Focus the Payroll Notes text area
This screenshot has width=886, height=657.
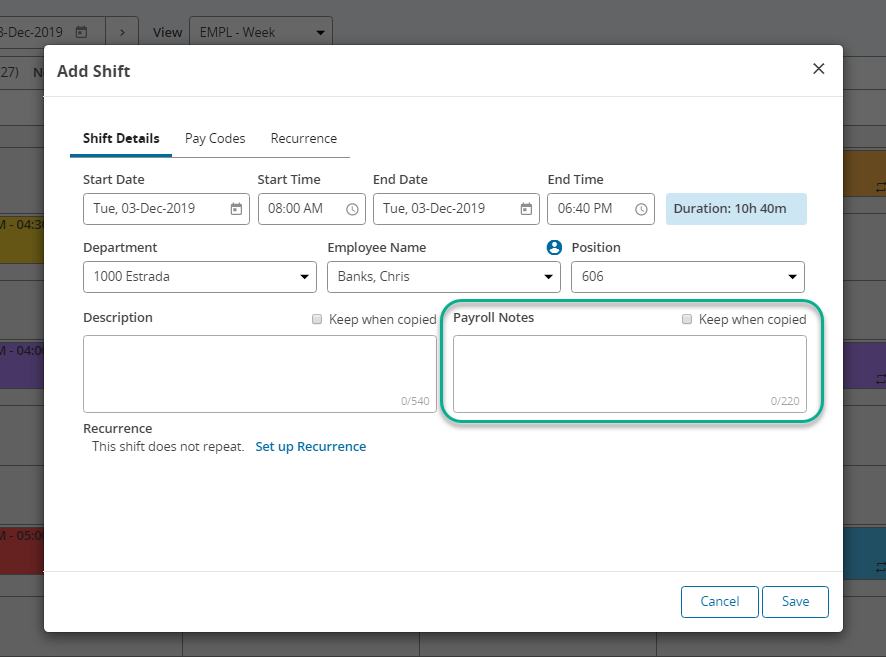[630, 374]
